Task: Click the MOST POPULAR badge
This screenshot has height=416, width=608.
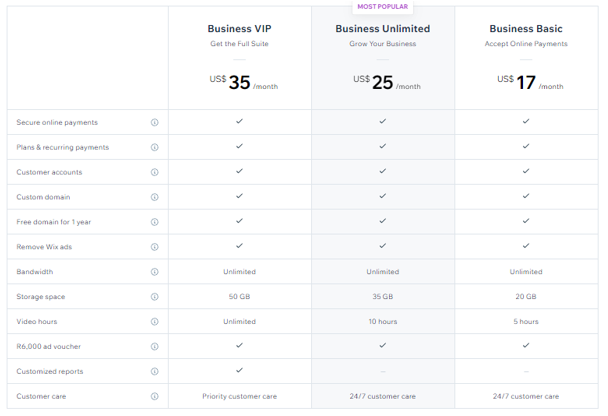Action: [x=383, y=7]
